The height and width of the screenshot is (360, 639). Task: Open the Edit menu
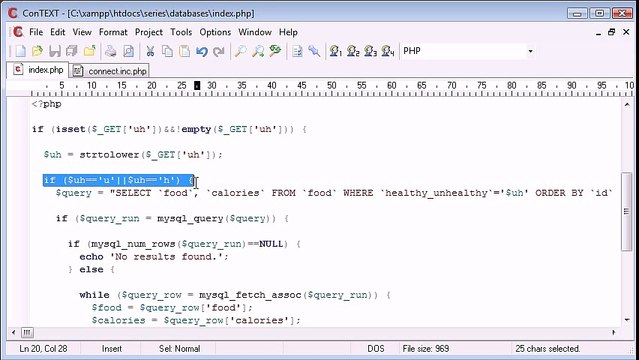(x=57, y=32)
